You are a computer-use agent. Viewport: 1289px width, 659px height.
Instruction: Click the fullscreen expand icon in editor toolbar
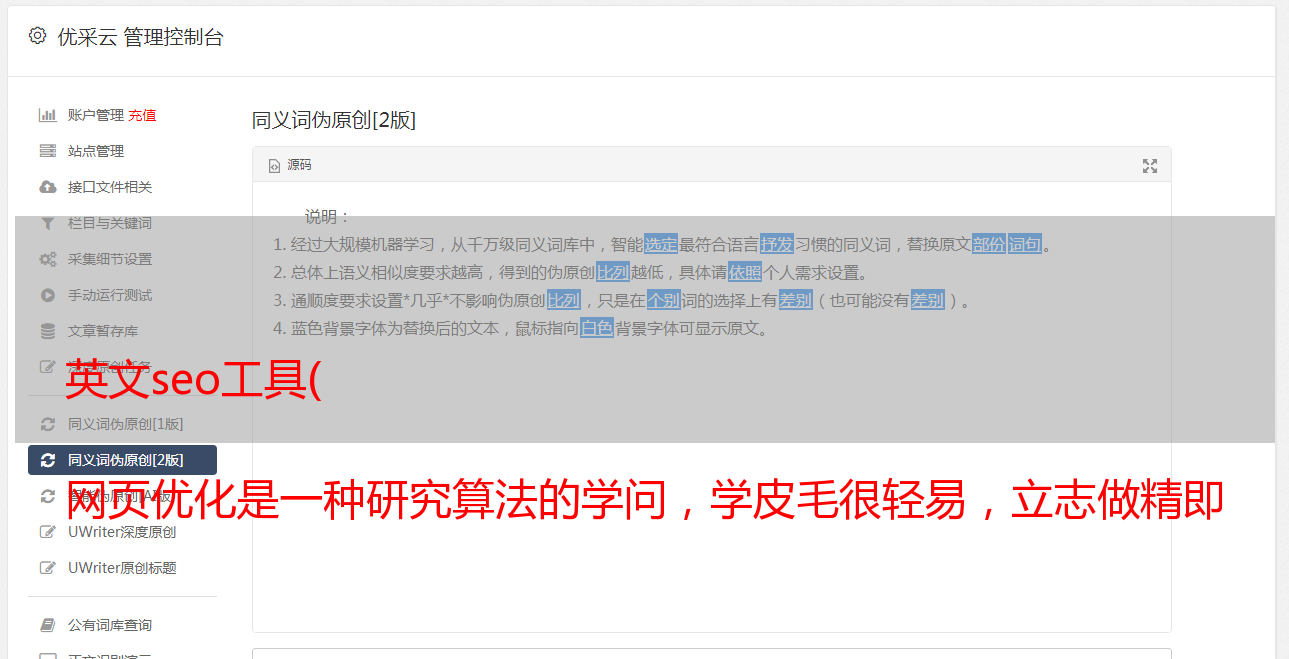click(1150, 166)
